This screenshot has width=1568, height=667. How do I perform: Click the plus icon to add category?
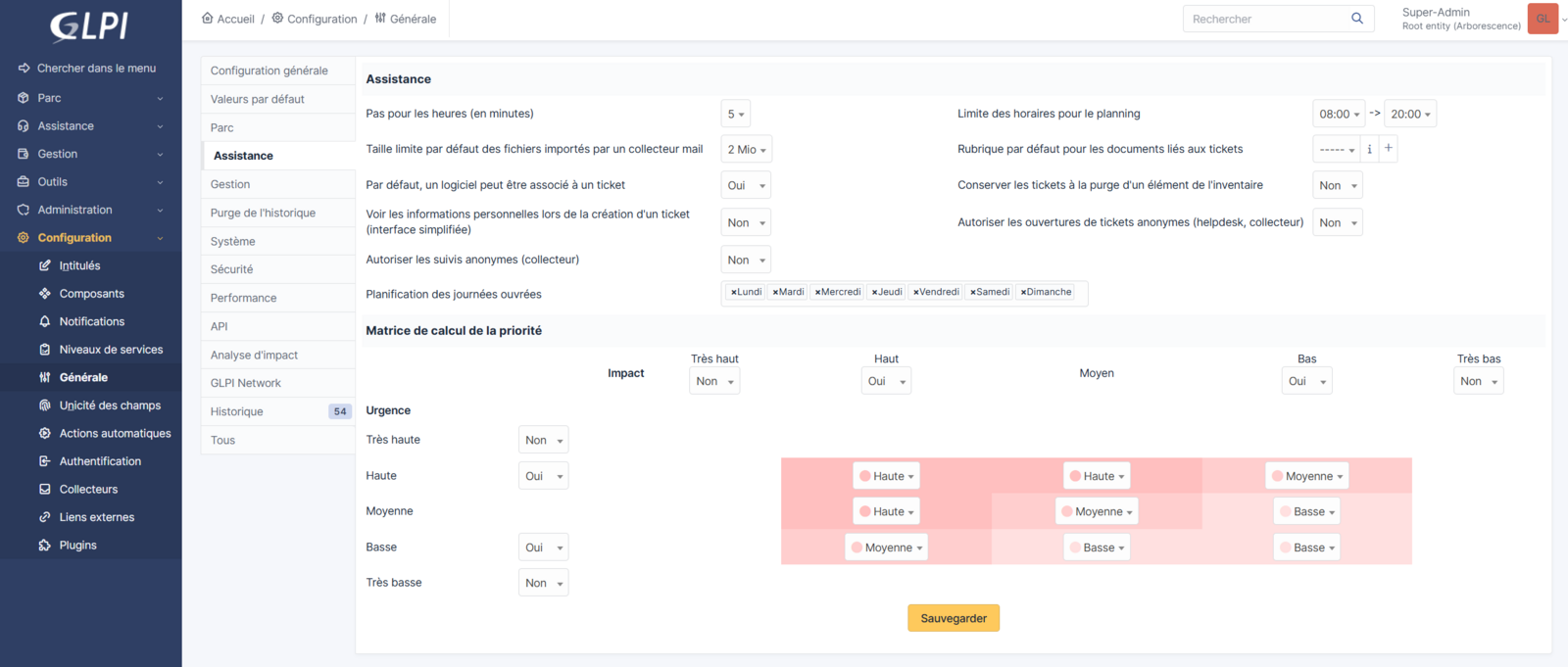click(x=1388, y=149)
